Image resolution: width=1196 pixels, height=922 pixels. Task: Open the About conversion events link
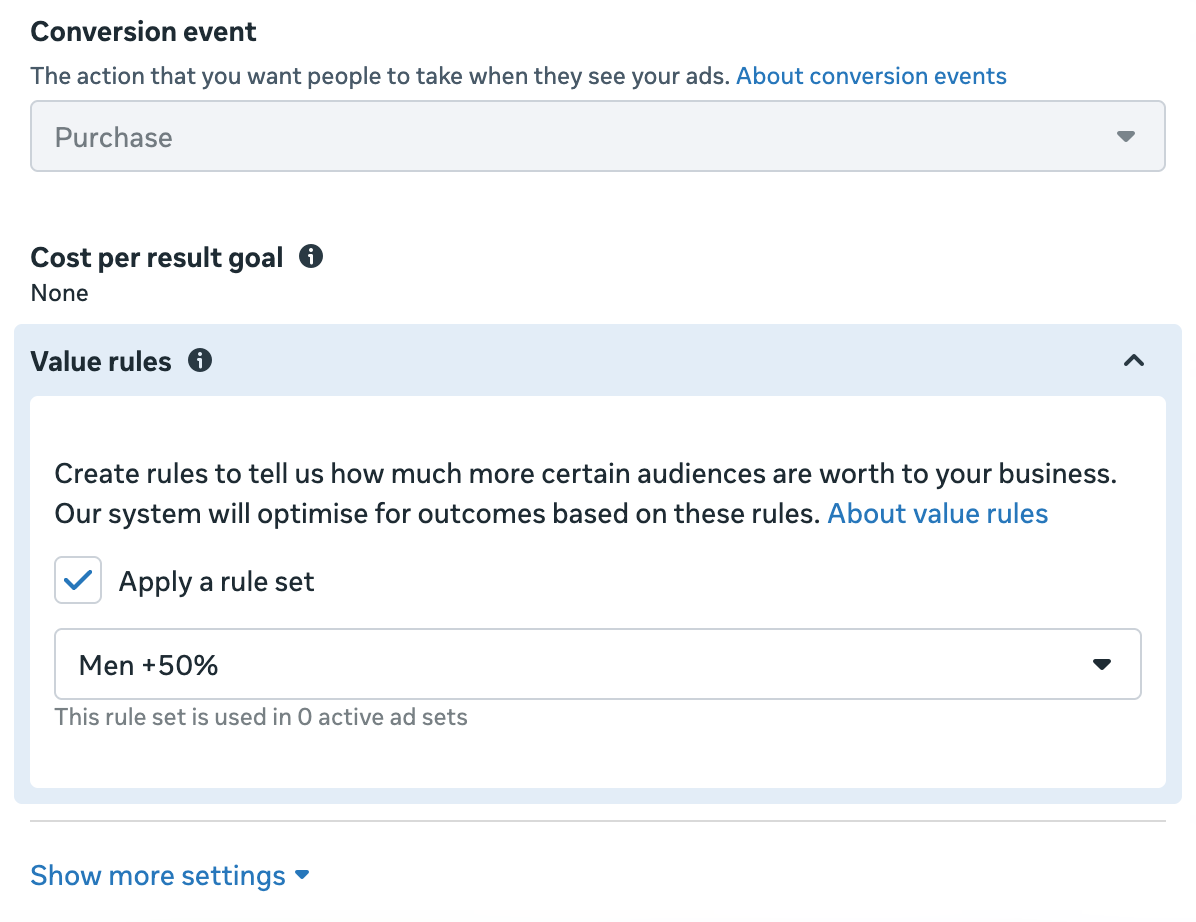tap(871, 76)
